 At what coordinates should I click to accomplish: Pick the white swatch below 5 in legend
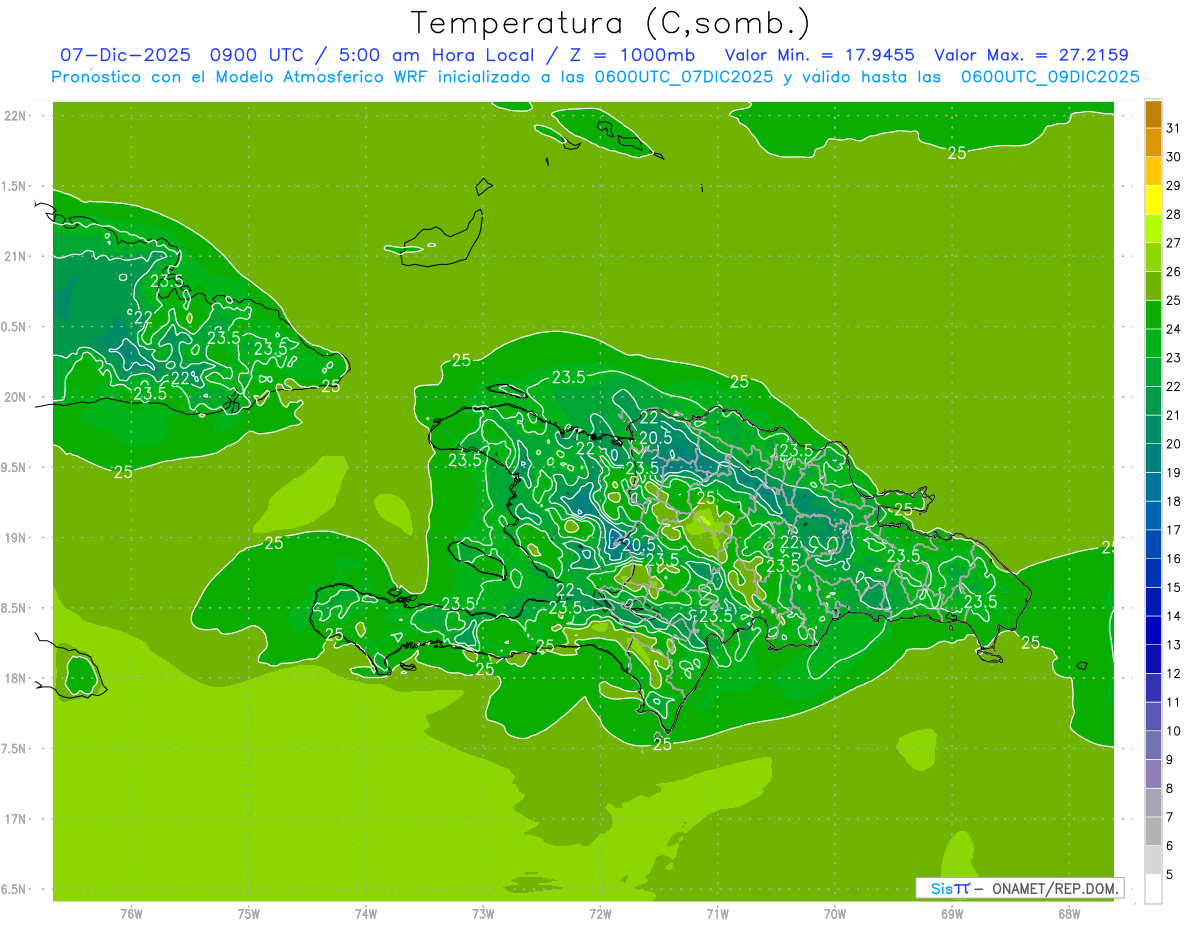(1153, 889)
